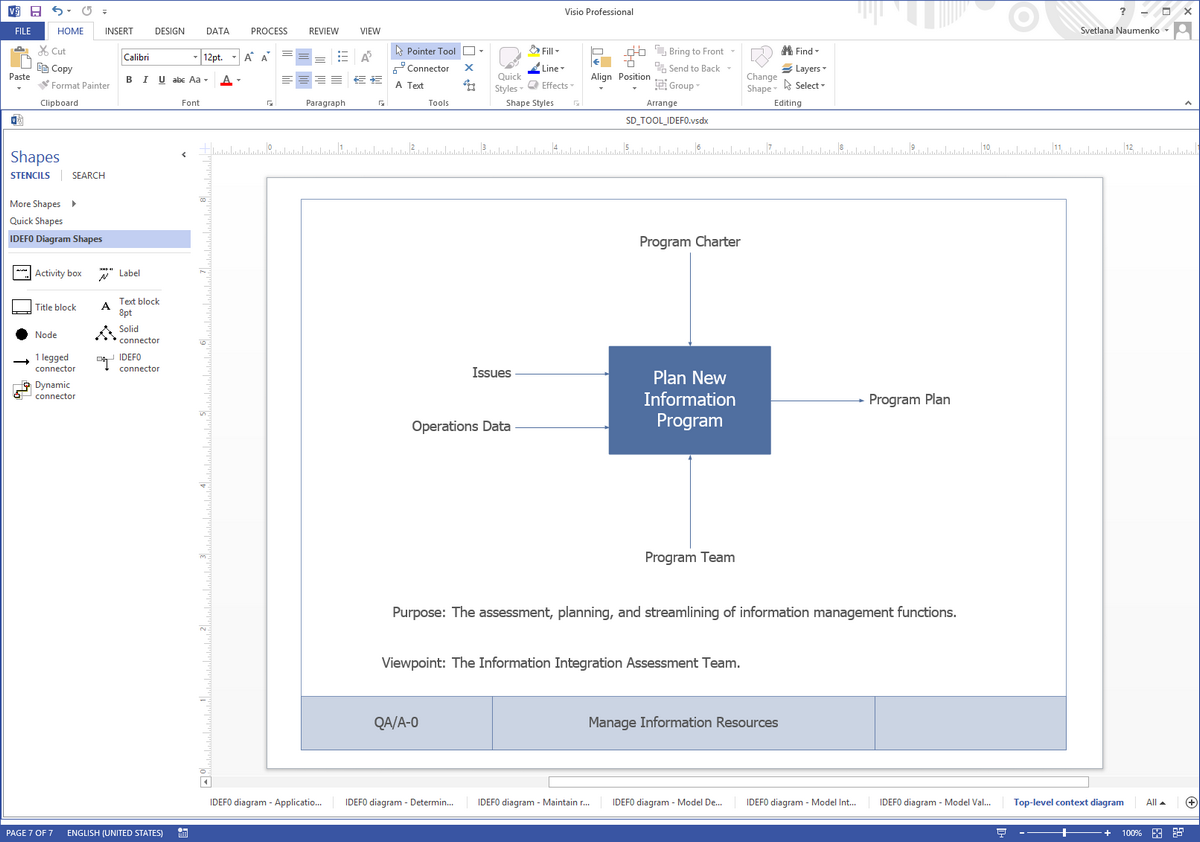Select the Dynamic connector shape
Viewport: 1200px width, 842px height.
(44, 390)
